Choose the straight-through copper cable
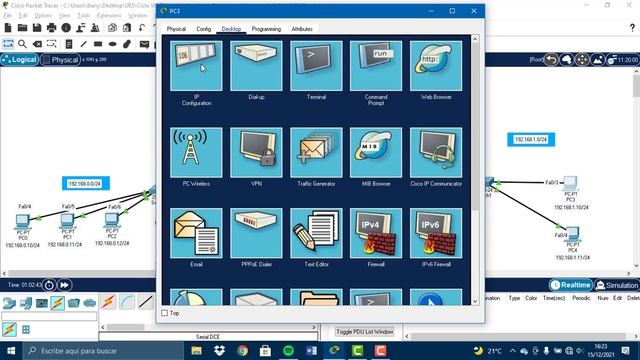The height and width of the screenshot is (360, 640). coord(146,302)
